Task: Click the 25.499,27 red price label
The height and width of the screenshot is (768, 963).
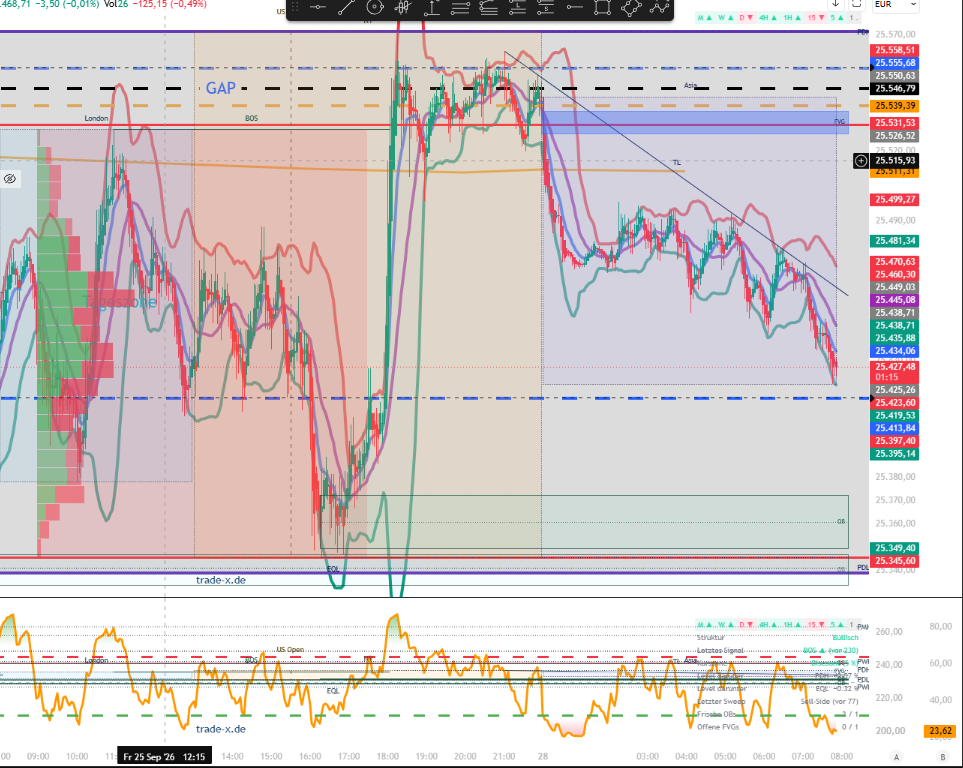Action: pyautogui.click(x=895, y=200)
